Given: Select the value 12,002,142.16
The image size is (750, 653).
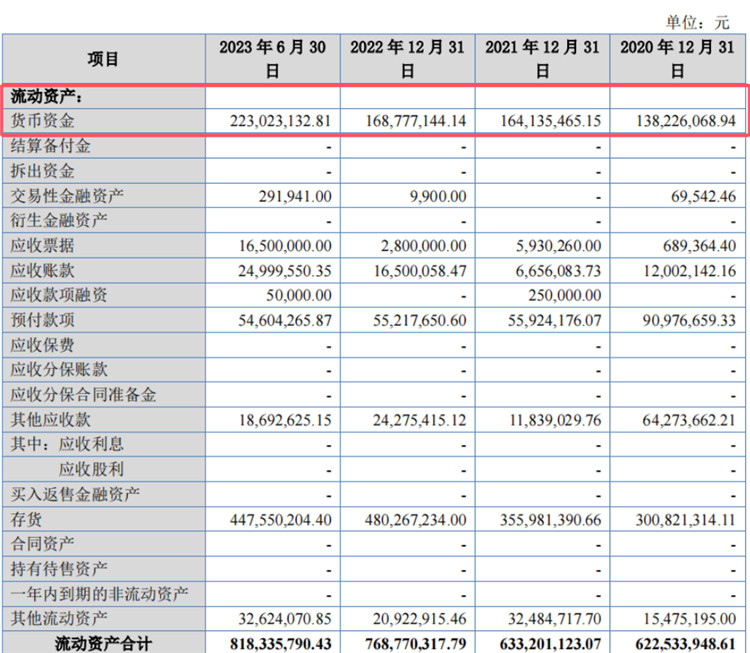Looking at the screenshot, I should (690, 271).
